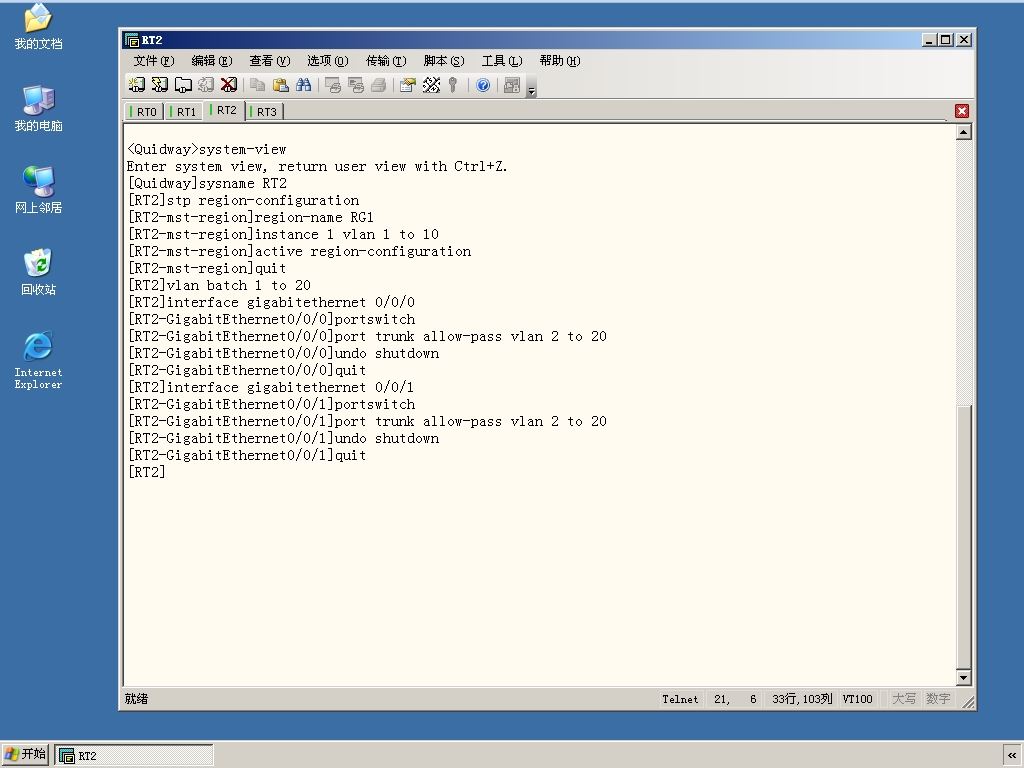Open the 帮助(H) menu
The width and height of the screenshot is (1024, 768).
point(560,61)
